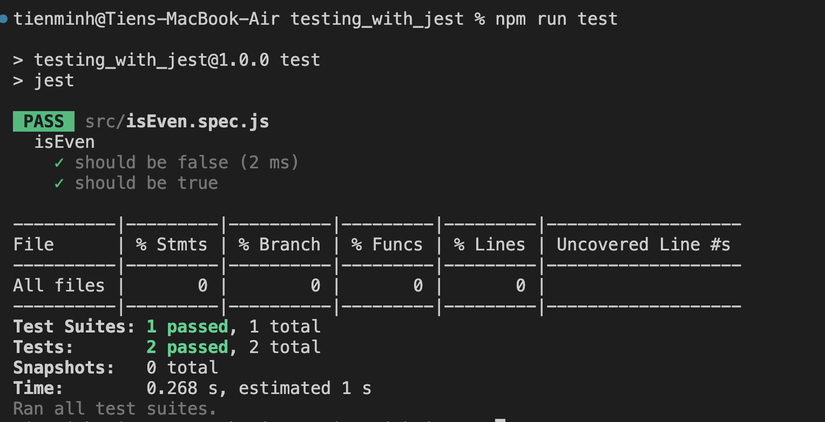Click the "should be false (2 ms)" test result
Screen dimensions: 825x422
(x=186, y=162)
